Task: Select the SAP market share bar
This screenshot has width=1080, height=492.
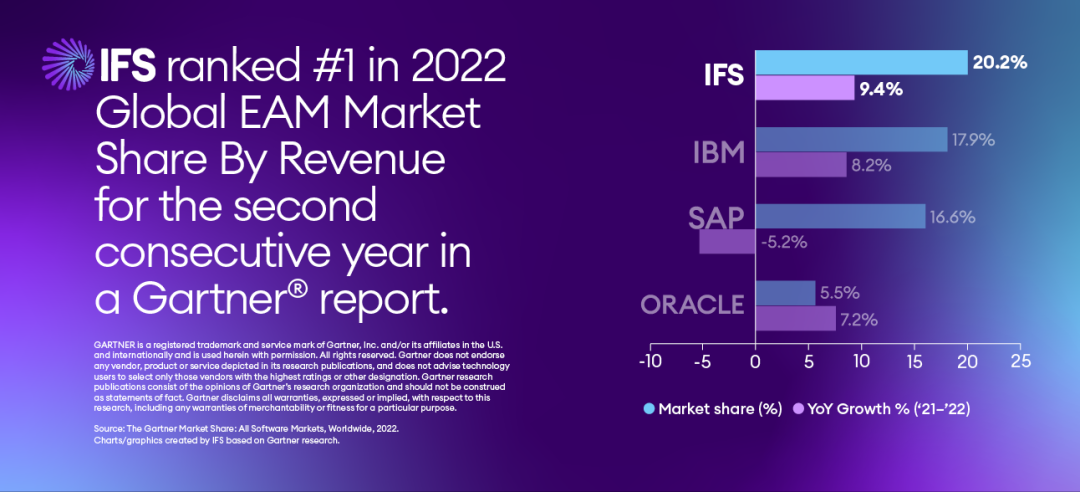Action: (x=840, y=216)
